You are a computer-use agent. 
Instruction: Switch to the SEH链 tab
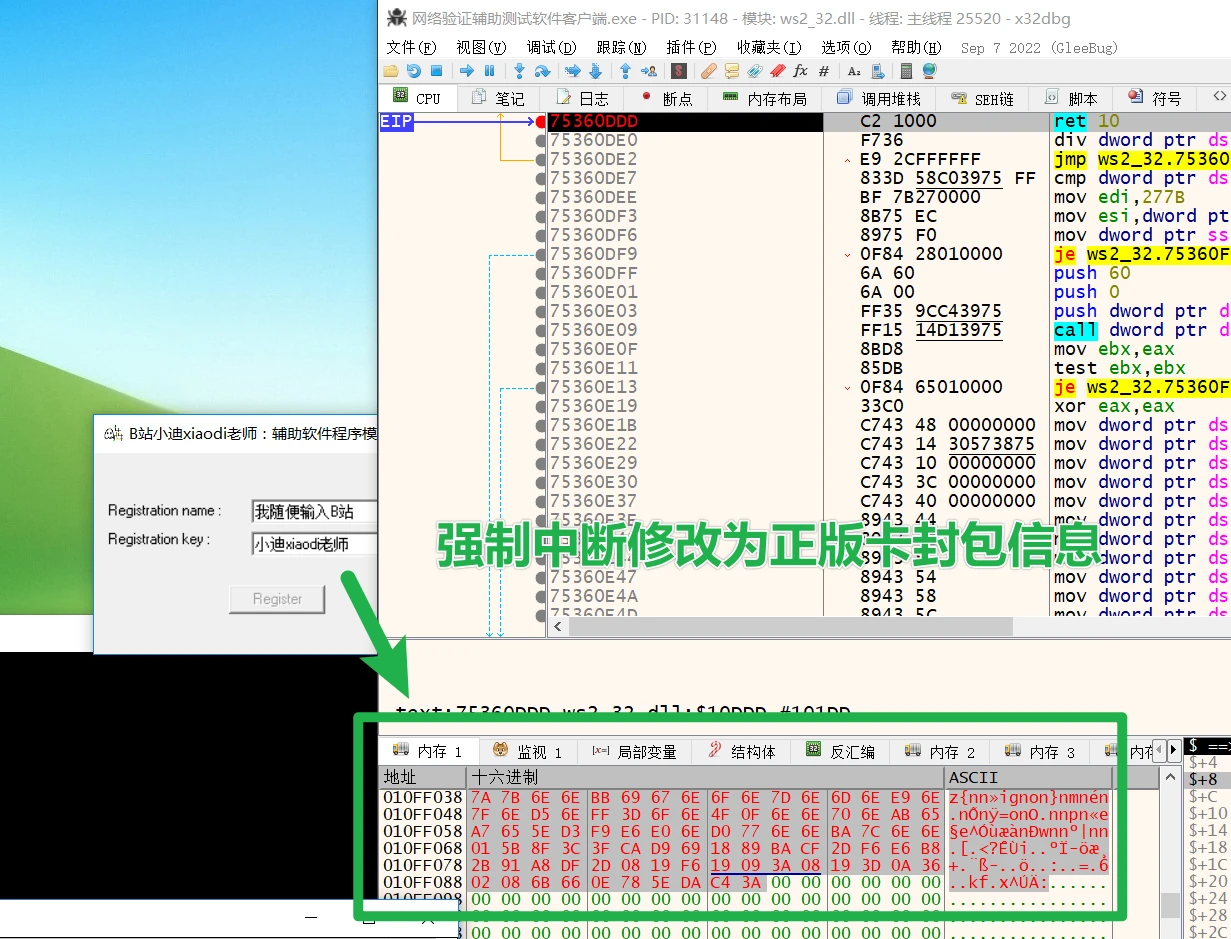(x=982, y=98)
